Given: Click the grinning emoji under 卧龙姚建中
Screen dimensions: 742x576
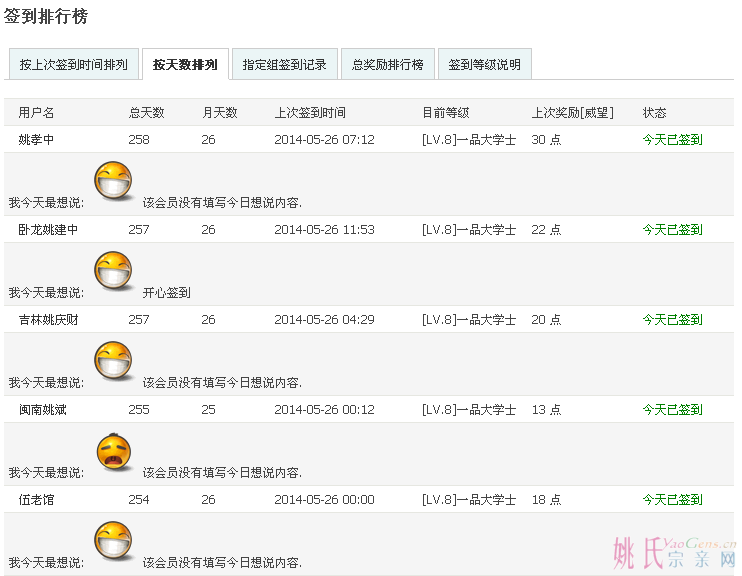Looking at the screenshot, I should [x=113, y=272].
